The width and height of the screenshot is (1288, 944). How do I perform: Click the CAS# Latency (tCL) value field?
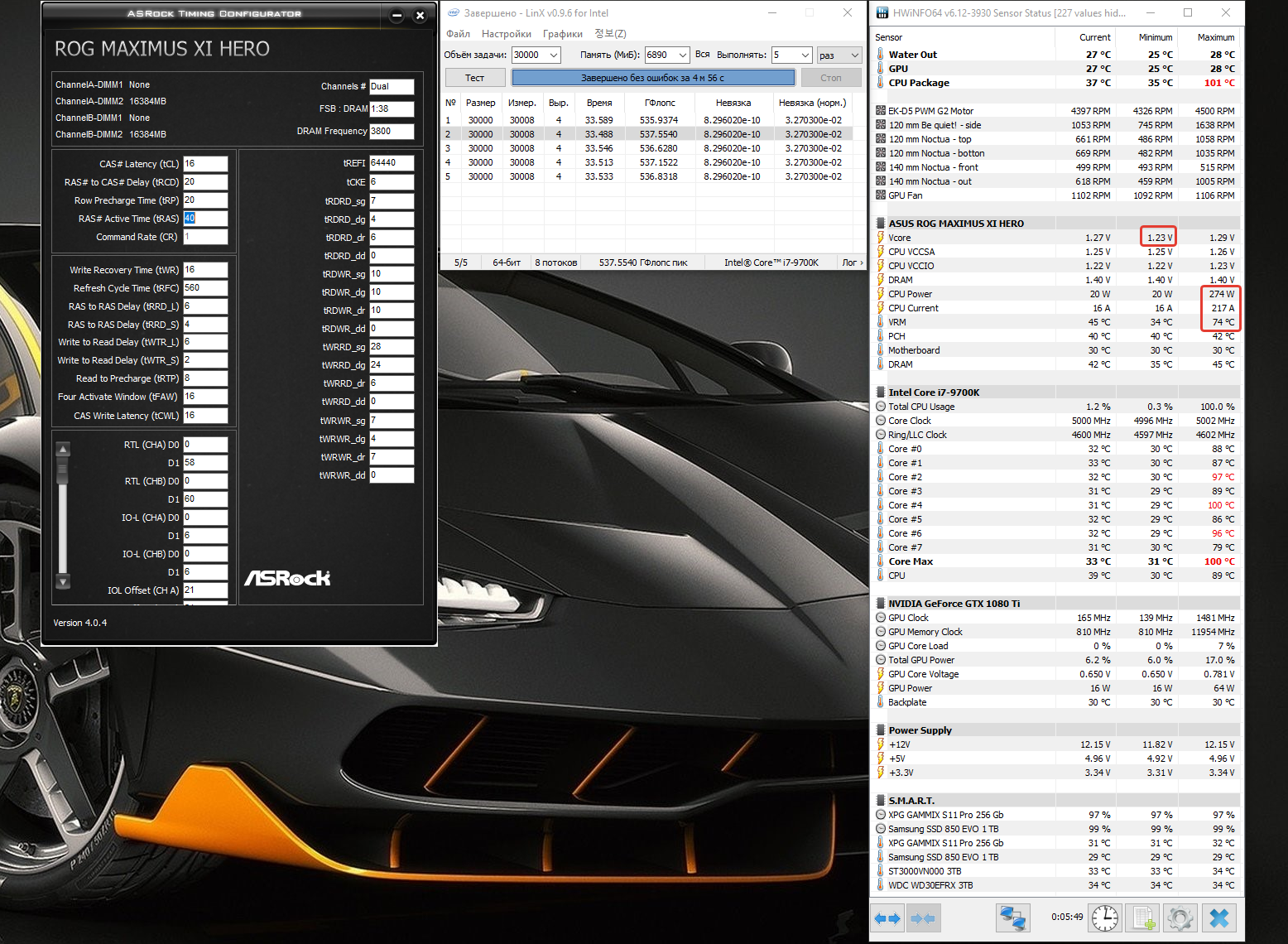pyautogui.click(x=205, y=164)
